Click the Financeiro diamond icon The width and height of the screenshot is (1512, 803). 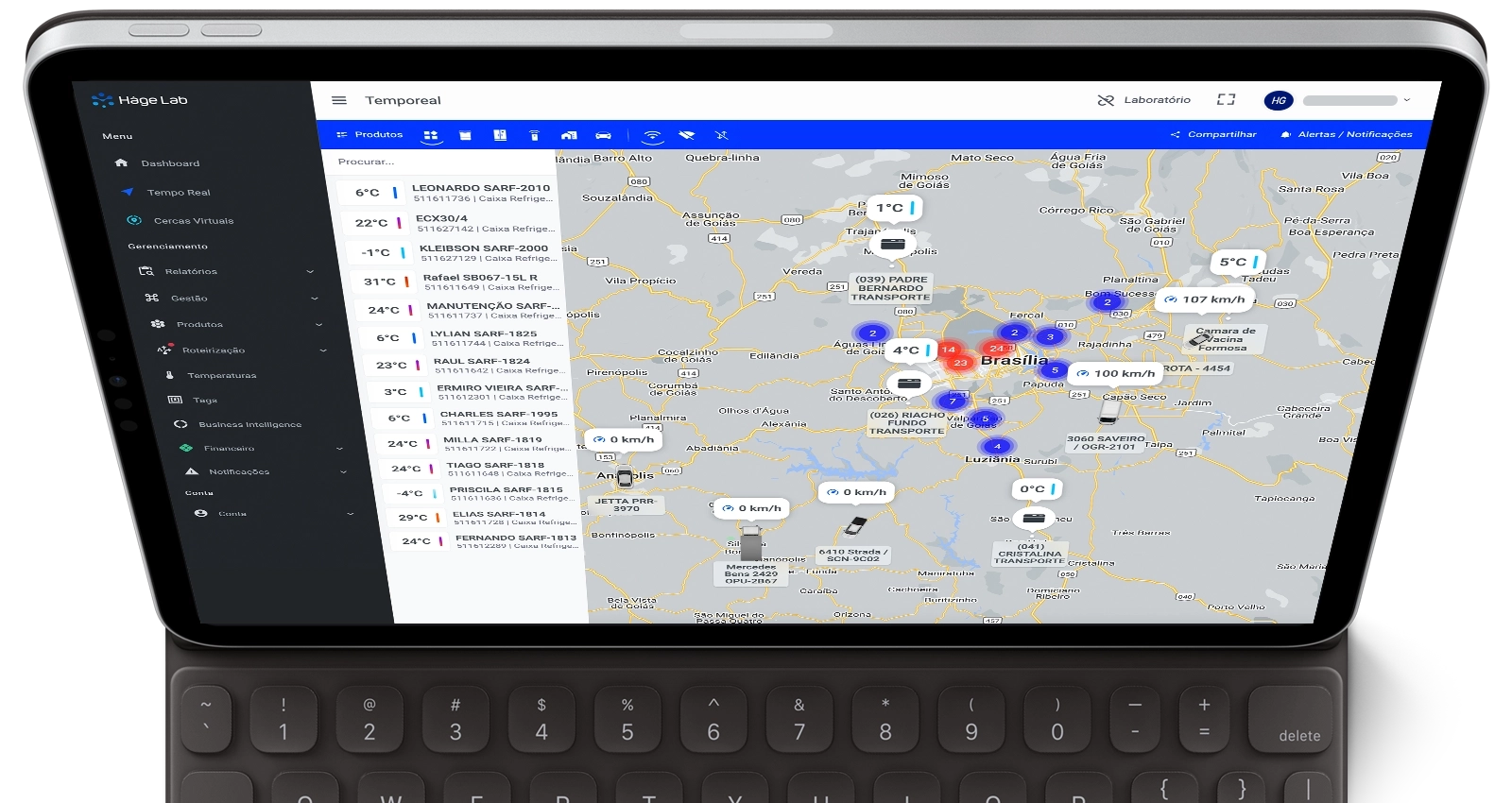186,448
